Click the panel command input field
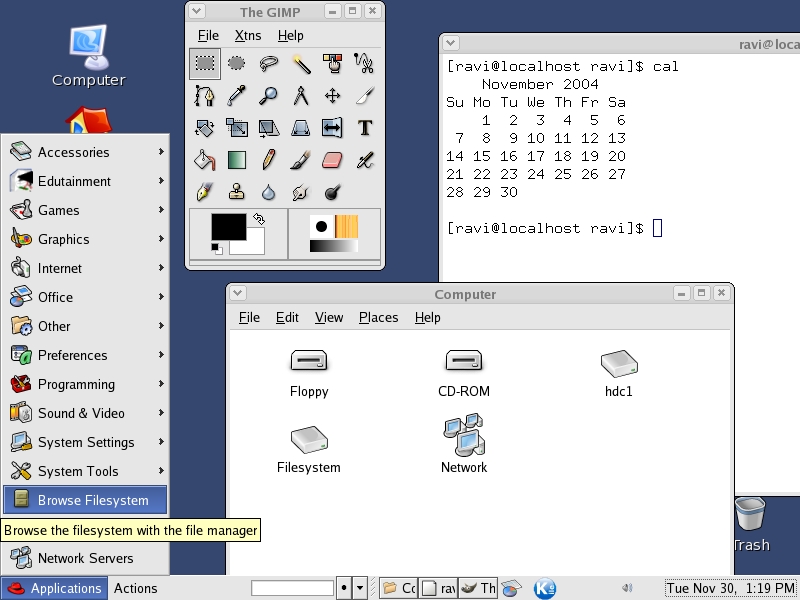Screen dimensions: 800x600 (292, 588)
